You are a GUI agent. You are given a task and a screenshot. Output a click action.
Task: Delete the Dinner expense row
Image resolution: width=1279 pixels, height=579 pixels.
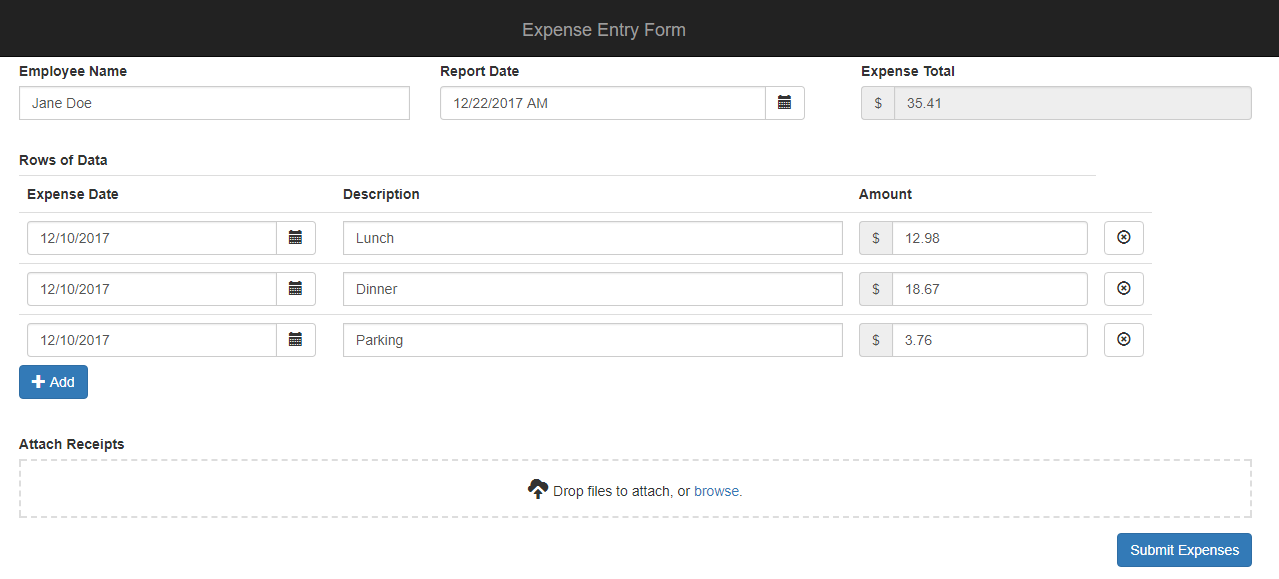pyautogui.click(x=1123, y=289)
